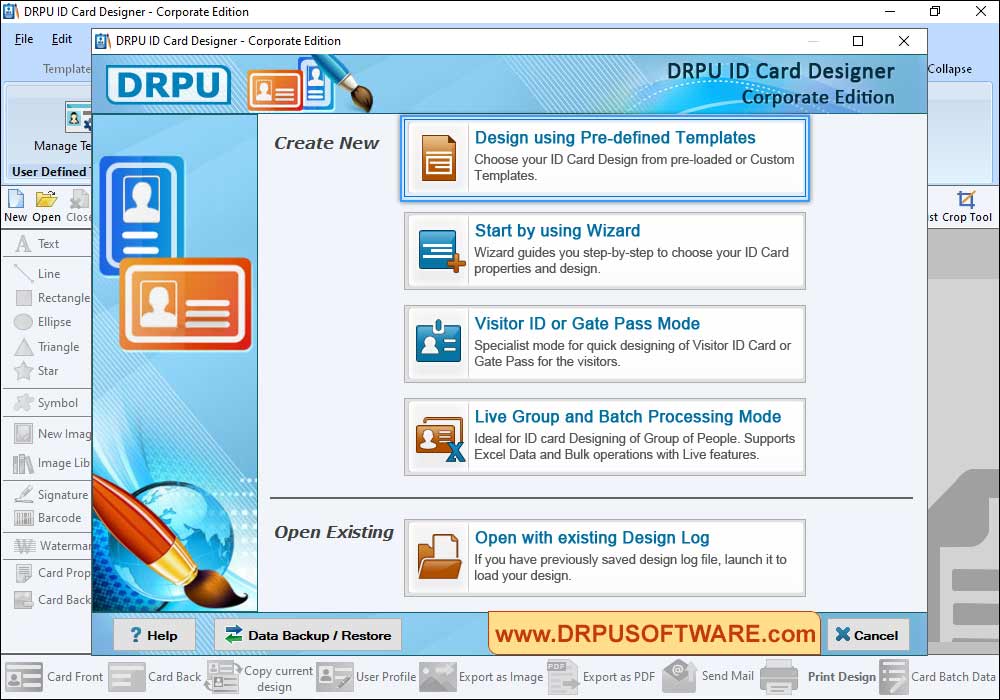1000x700 pixels.
Task: Click the visitor ID badge icon
Action: click(438, 342)
